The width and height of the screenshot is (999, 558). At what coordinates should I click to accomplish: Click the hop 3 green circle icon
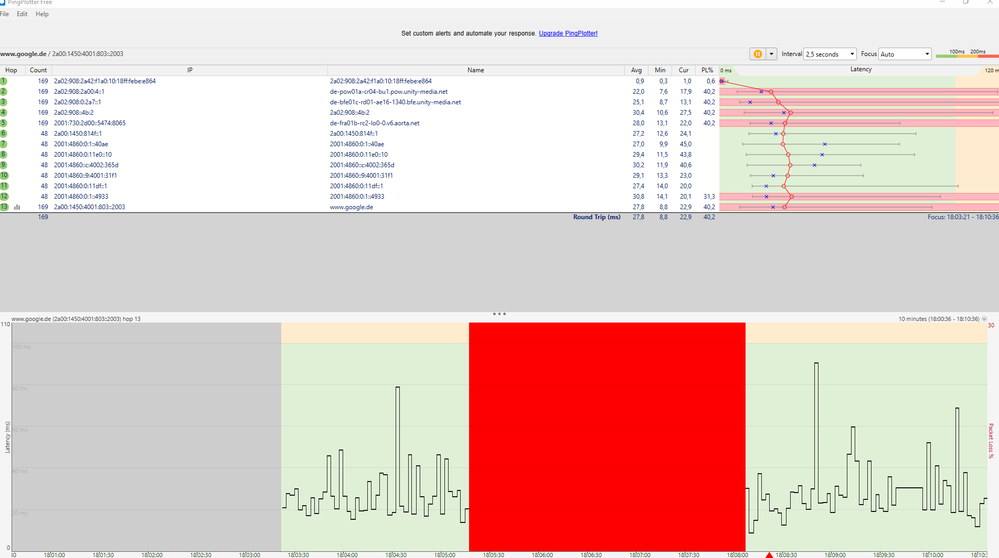[3, 102]
